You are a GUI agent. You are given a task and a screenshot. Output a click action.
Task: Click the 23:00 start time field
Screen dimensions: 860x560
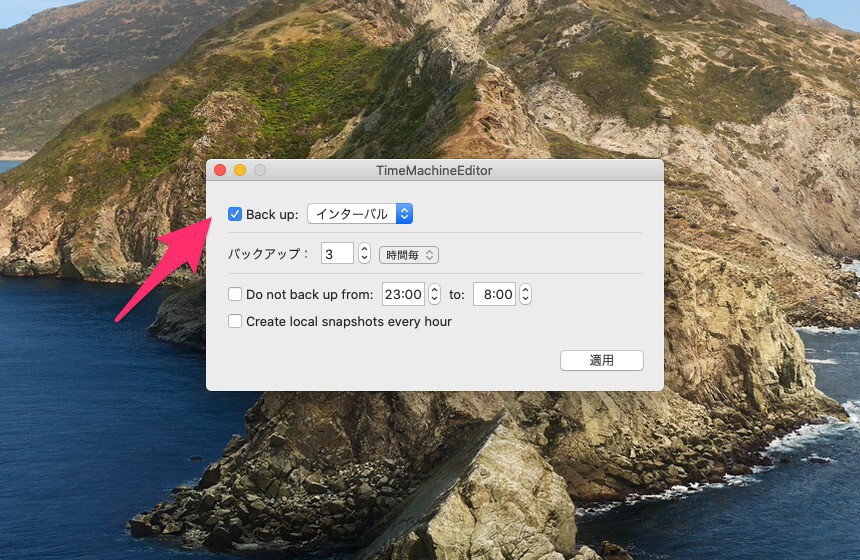coord(403,295)
